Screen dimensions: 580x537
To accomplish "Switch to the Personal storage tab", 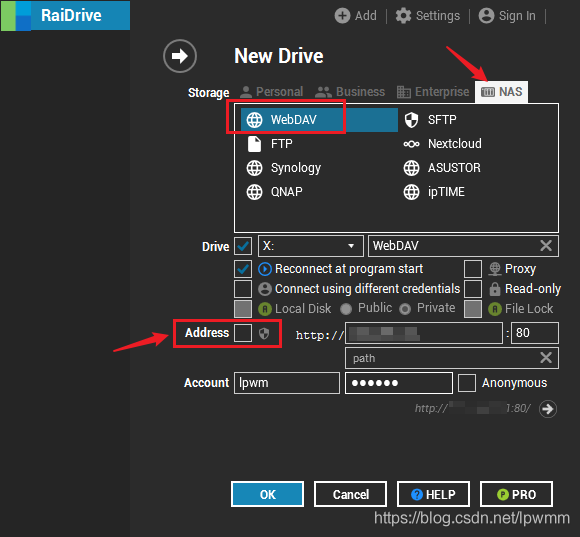I will point(272,92).
